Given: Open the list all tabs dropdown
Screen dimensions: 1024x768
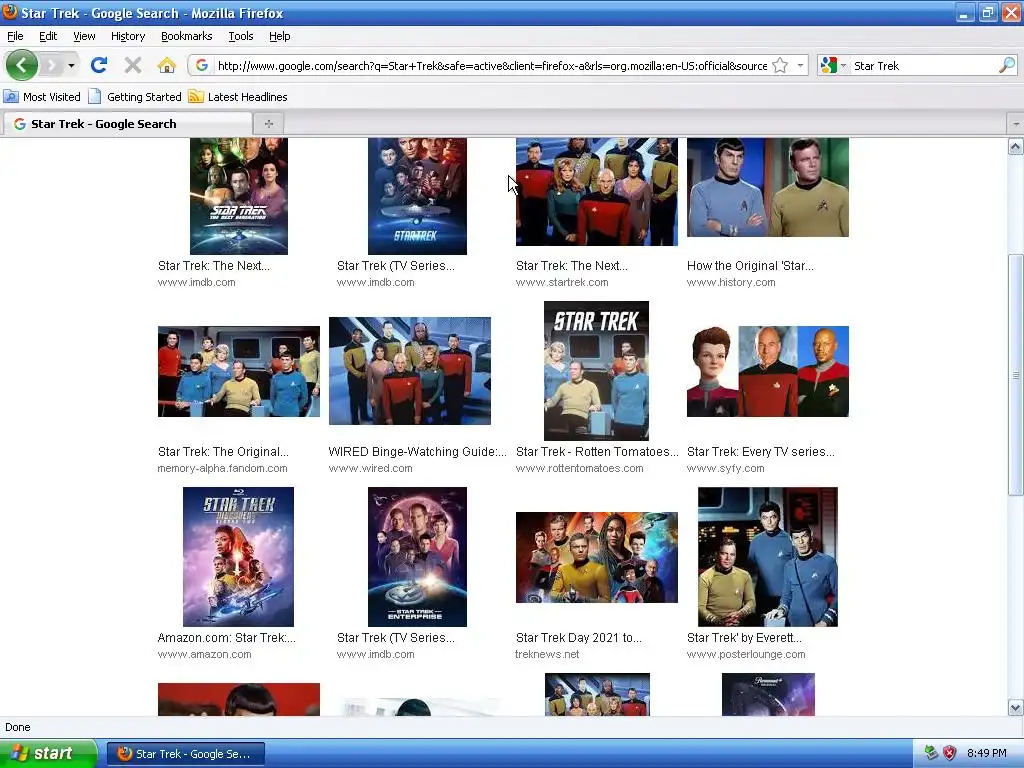Looking at the screenshot, I should pyautogui.click(x=1016, y=123).
